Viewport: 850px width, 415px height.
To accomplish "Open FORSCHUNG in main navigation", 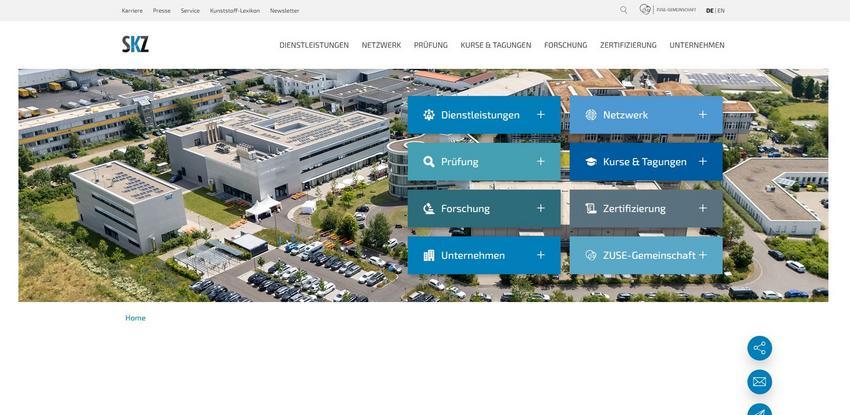I will point(565,45).
